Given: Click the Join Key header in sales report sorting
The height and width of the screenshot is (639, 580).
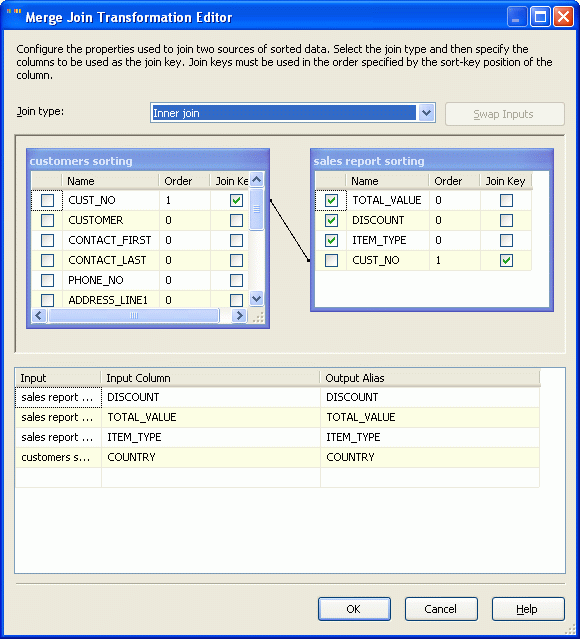Looking at the screenshot, I should (x=506, y=181).
